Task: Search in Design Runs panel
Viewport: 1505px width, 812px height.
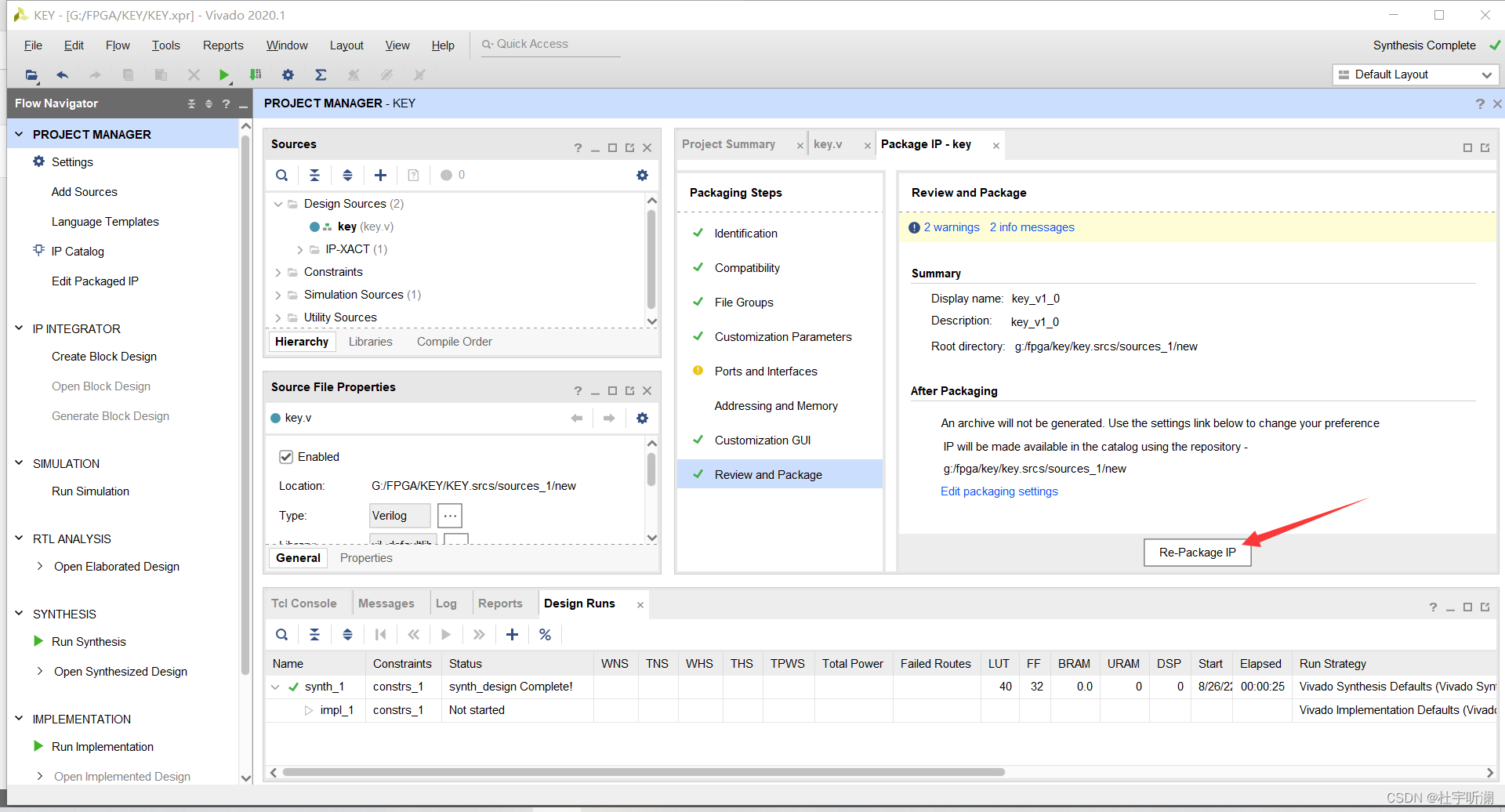Action: (x=282, y=635)
